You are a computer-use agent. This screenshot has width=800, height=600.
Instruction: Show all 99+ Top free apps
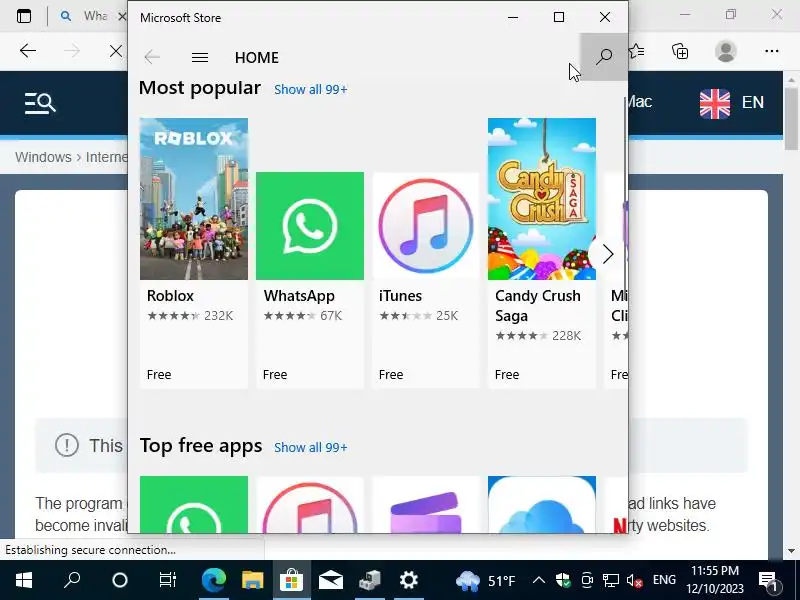pyautogui.click(x=311, y=447)
